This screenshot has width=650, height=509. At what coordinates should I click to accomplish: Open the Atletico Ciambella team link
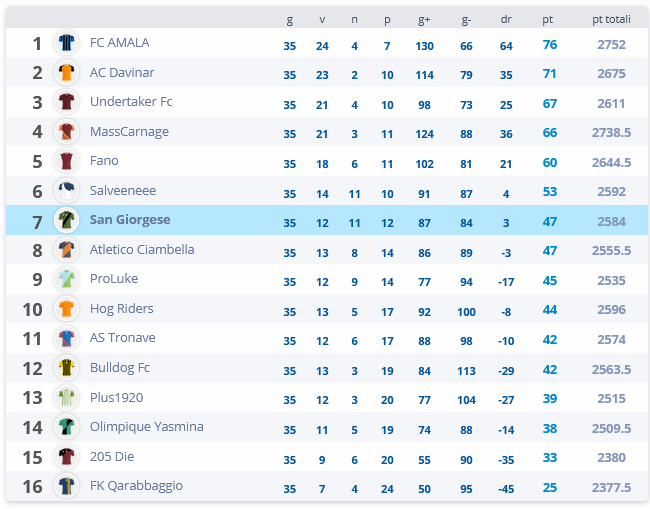142,250
